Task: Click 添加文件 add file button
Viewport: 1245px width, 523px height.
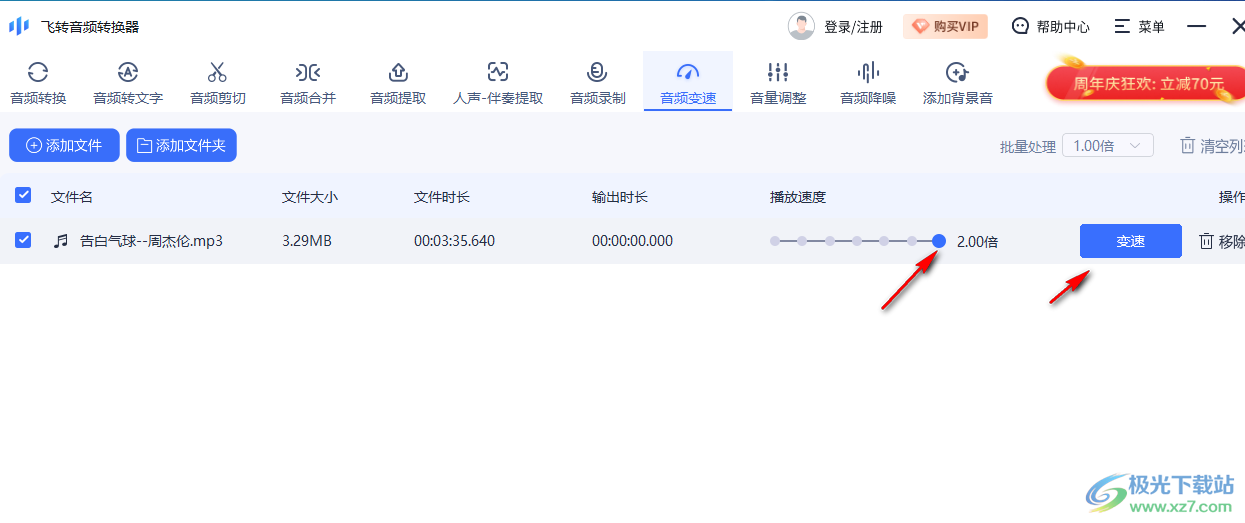Action: pyautogui.click(x=64, y=145)
